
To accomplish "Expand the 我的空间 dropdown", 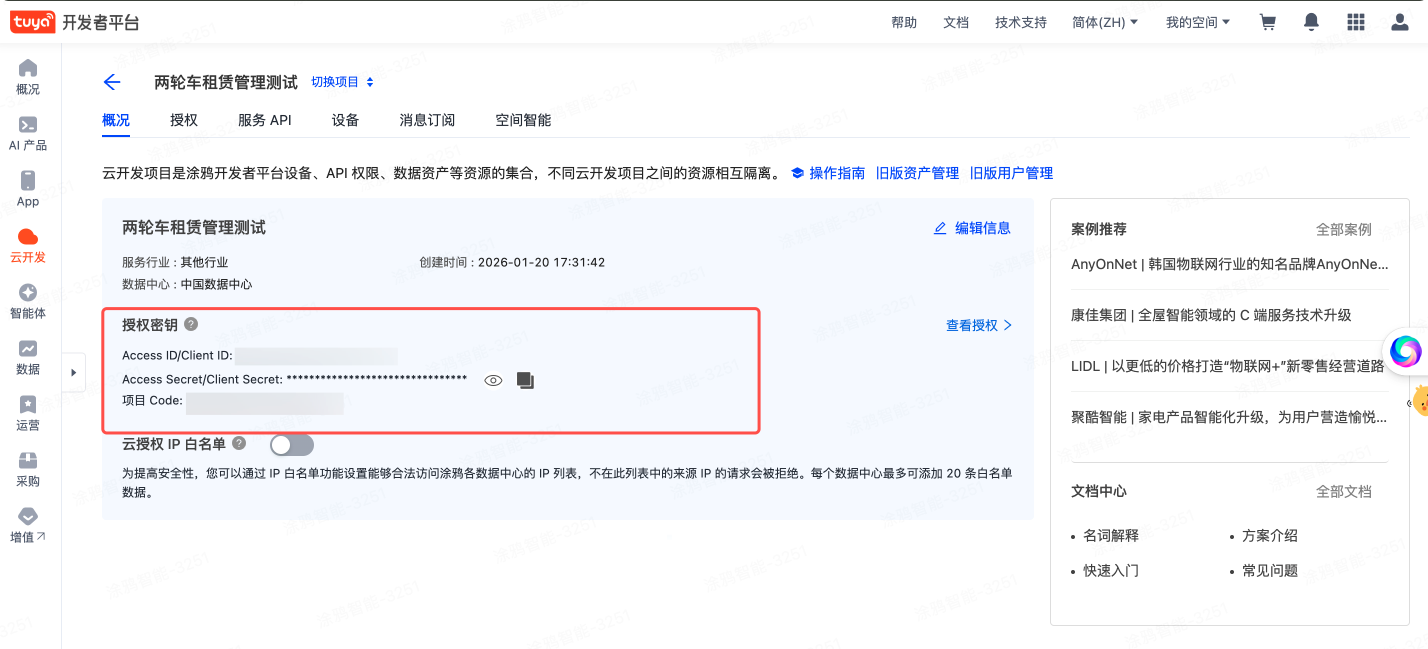I will (1197, 21).
